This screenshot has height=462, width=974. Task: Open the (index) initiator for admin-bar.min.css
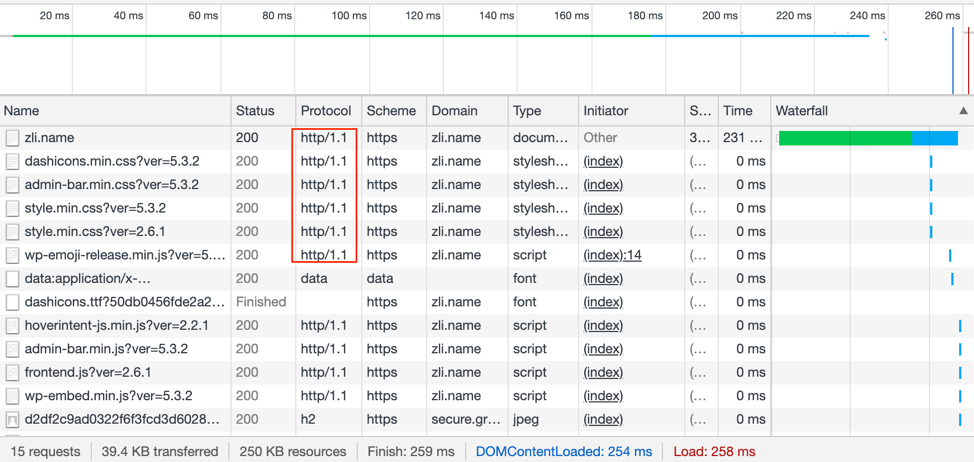click(x=603, y=185)
